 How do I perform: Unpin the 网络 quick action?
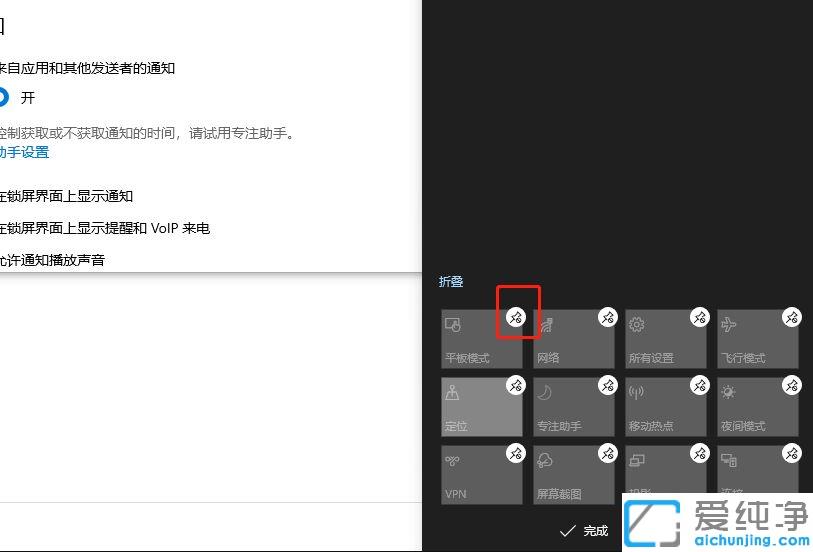coord(607,317)
